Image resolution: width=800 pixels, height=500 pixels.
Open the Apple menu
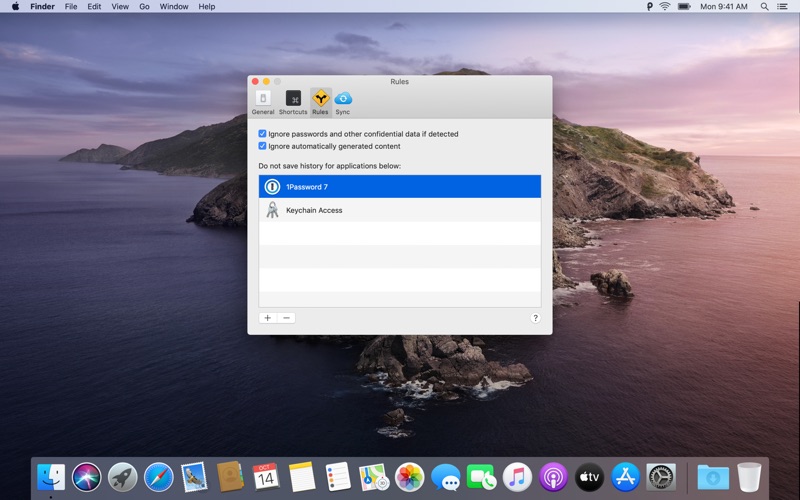(15, 6)
